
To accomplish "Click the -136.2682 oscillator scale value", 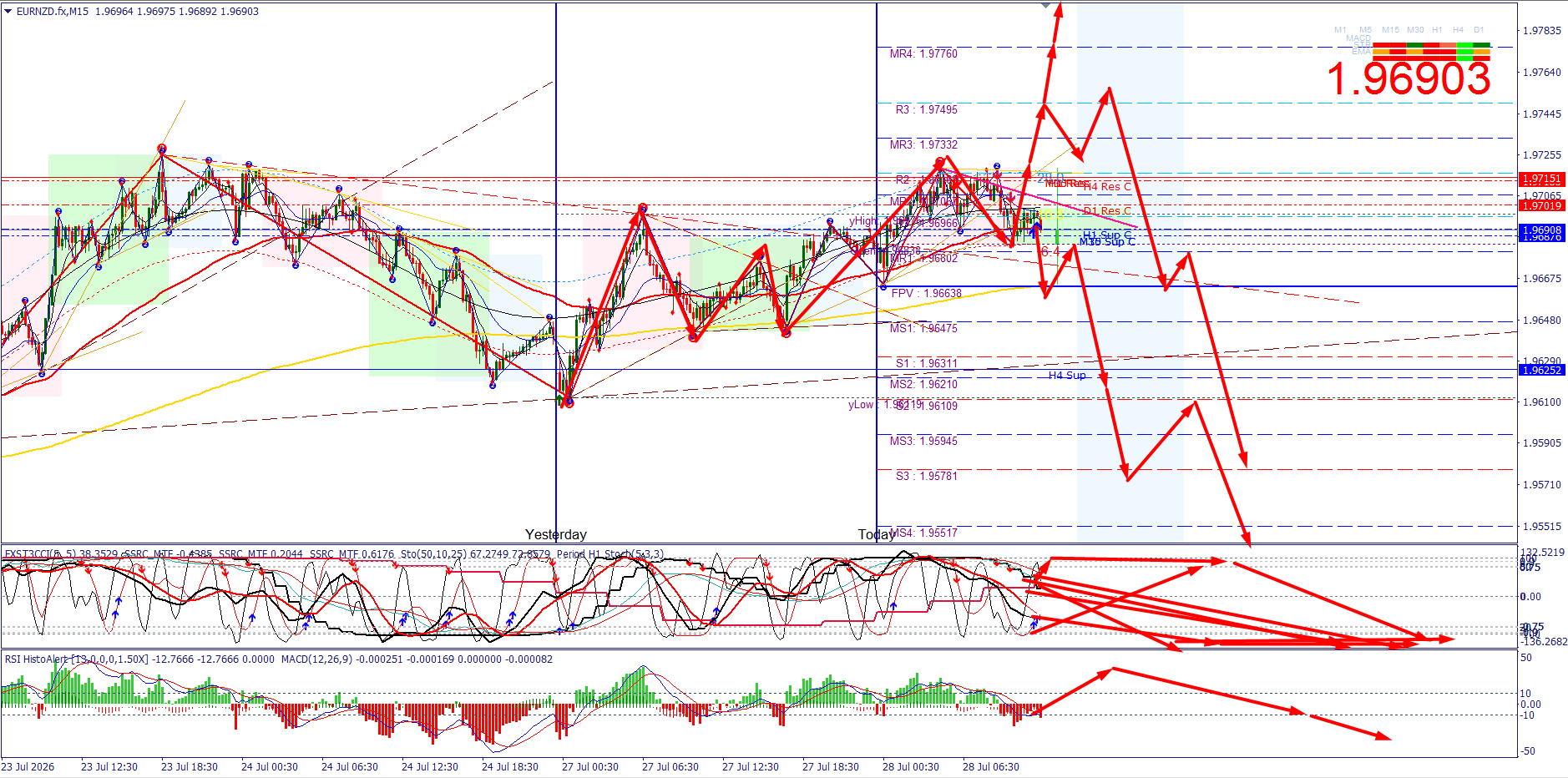I will tap(1544, 642).
